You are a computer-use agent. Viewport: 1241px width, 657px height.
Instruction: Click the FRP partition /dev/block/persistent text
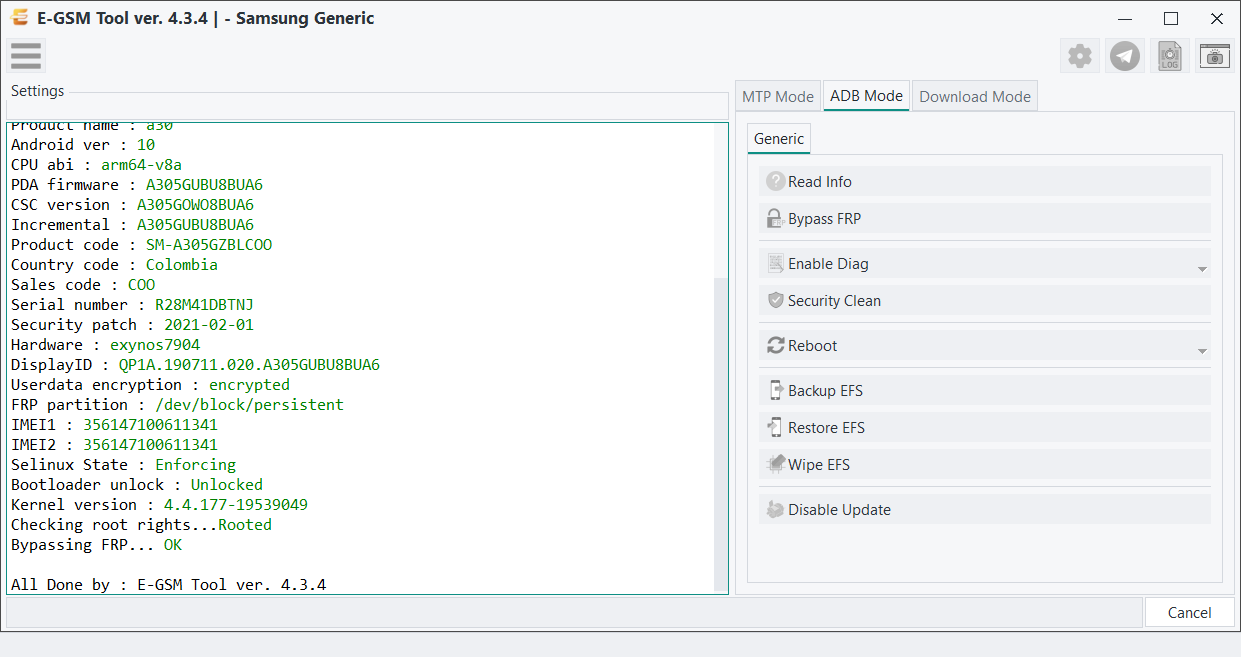(177, 405)
